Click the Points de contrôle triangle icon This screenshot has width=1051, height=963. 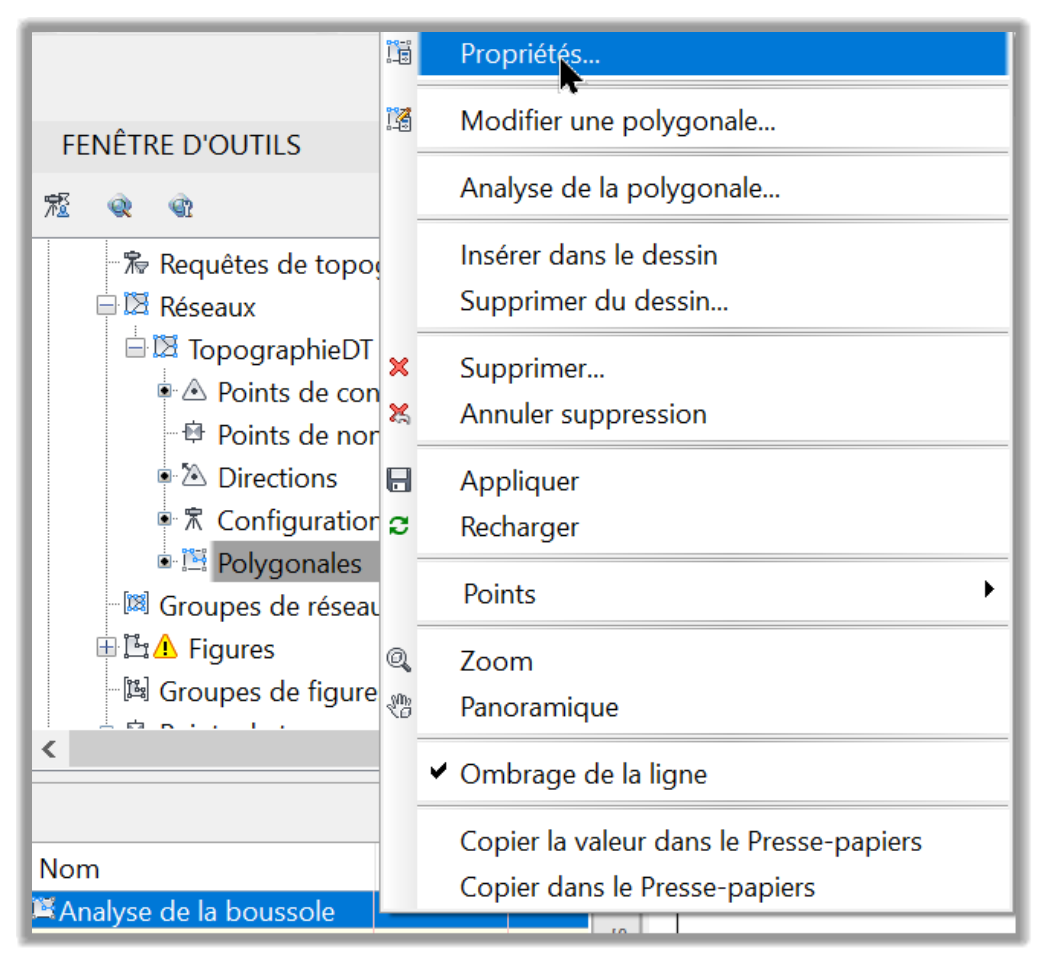194,390
